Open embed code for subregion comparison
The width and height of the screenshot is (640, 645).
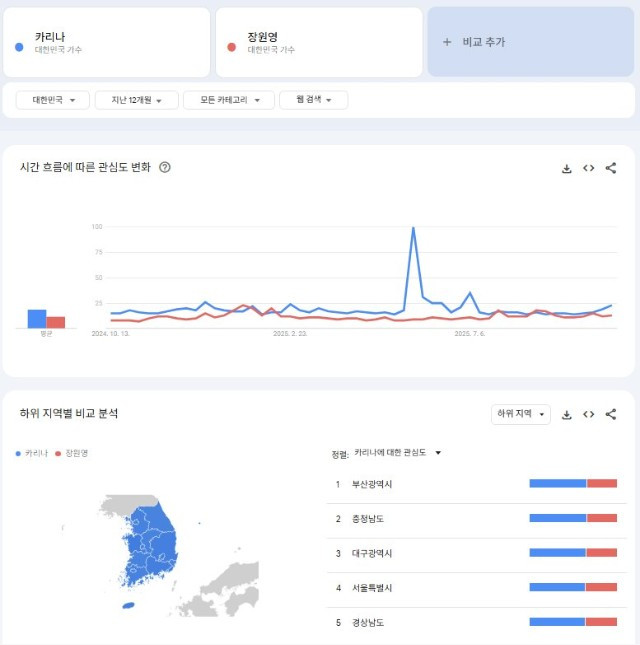click(589, 414)
